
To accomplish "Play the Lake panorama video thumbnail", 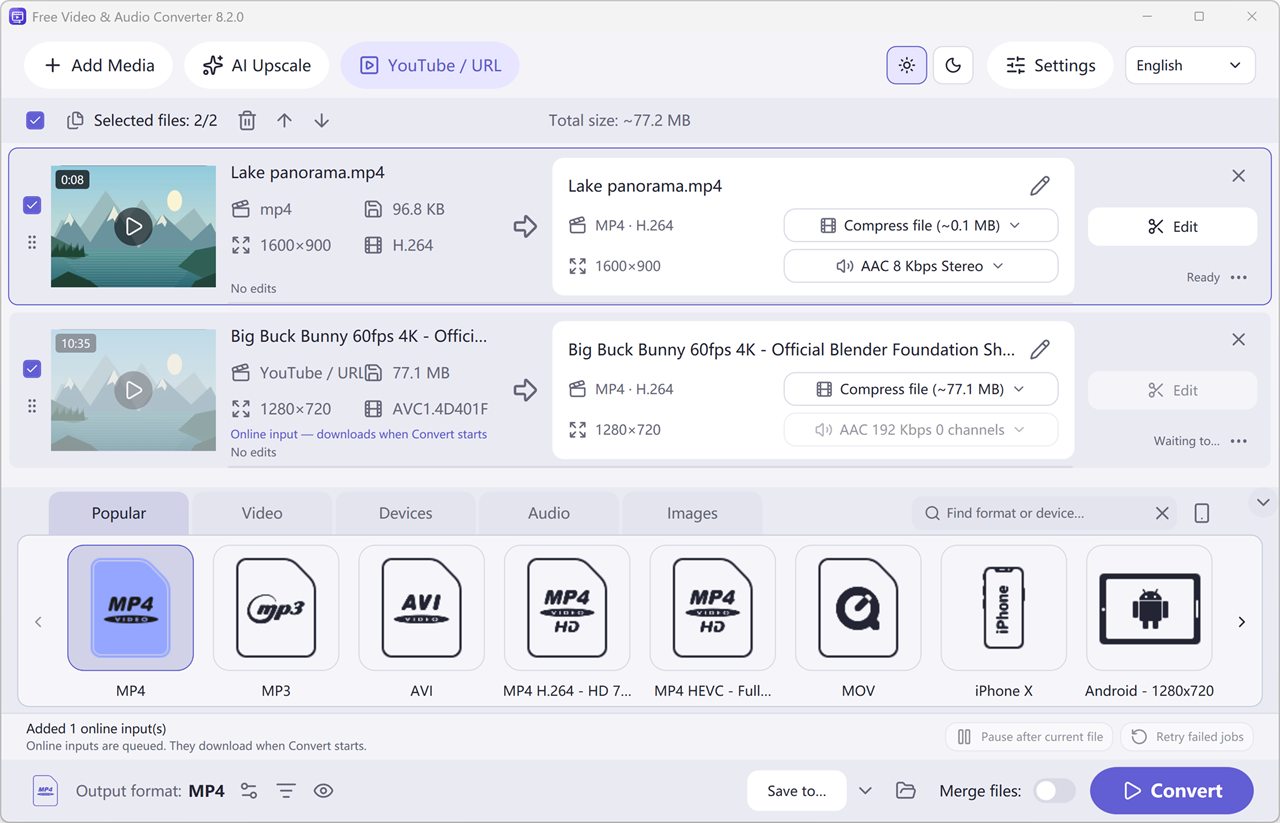I will pos(133,226).
